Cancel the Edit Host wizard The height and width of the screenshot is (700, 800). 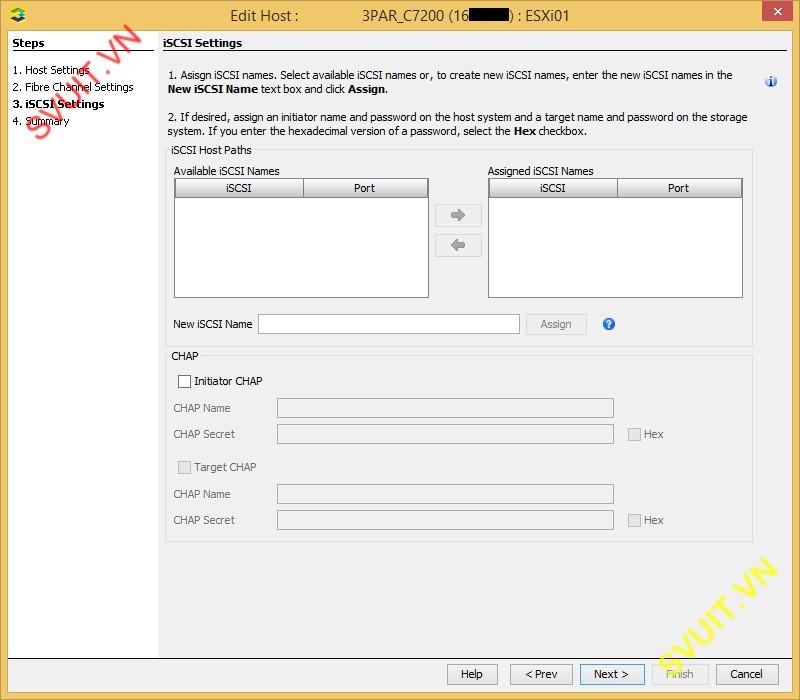[x=747, y=674]
